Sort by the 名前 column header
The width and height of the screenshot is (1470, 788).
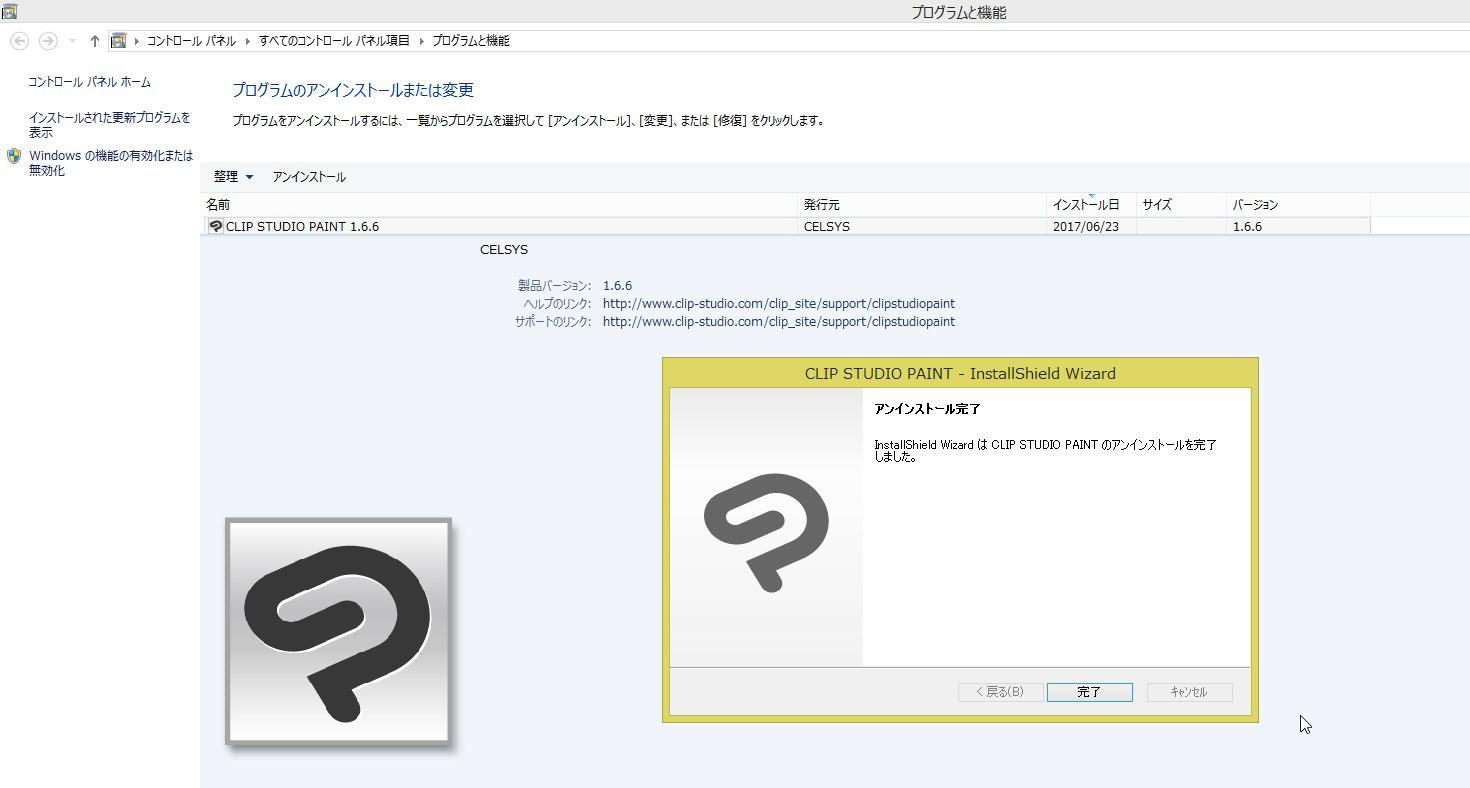499,205
